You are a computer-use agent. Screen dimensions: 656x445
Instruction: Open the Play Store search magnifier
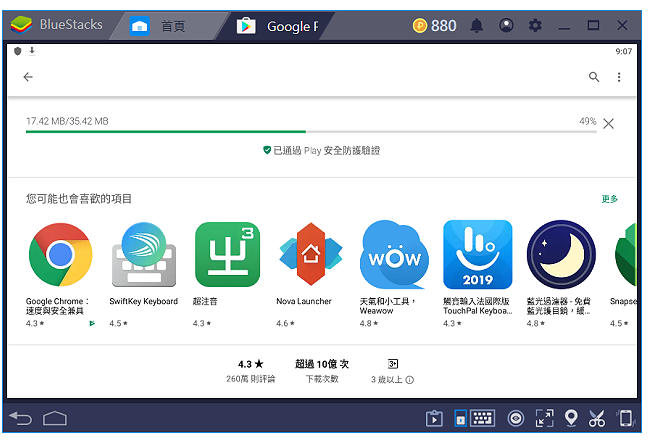tap(594, 77)
